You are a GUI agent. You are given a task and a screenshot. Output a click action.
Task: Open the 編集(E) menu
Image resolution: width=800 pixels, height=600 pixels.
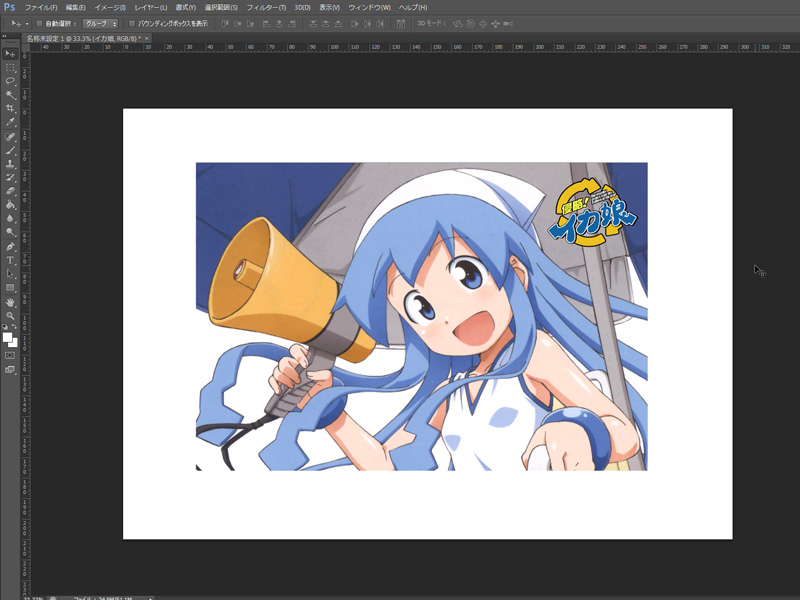pos(76,8)
